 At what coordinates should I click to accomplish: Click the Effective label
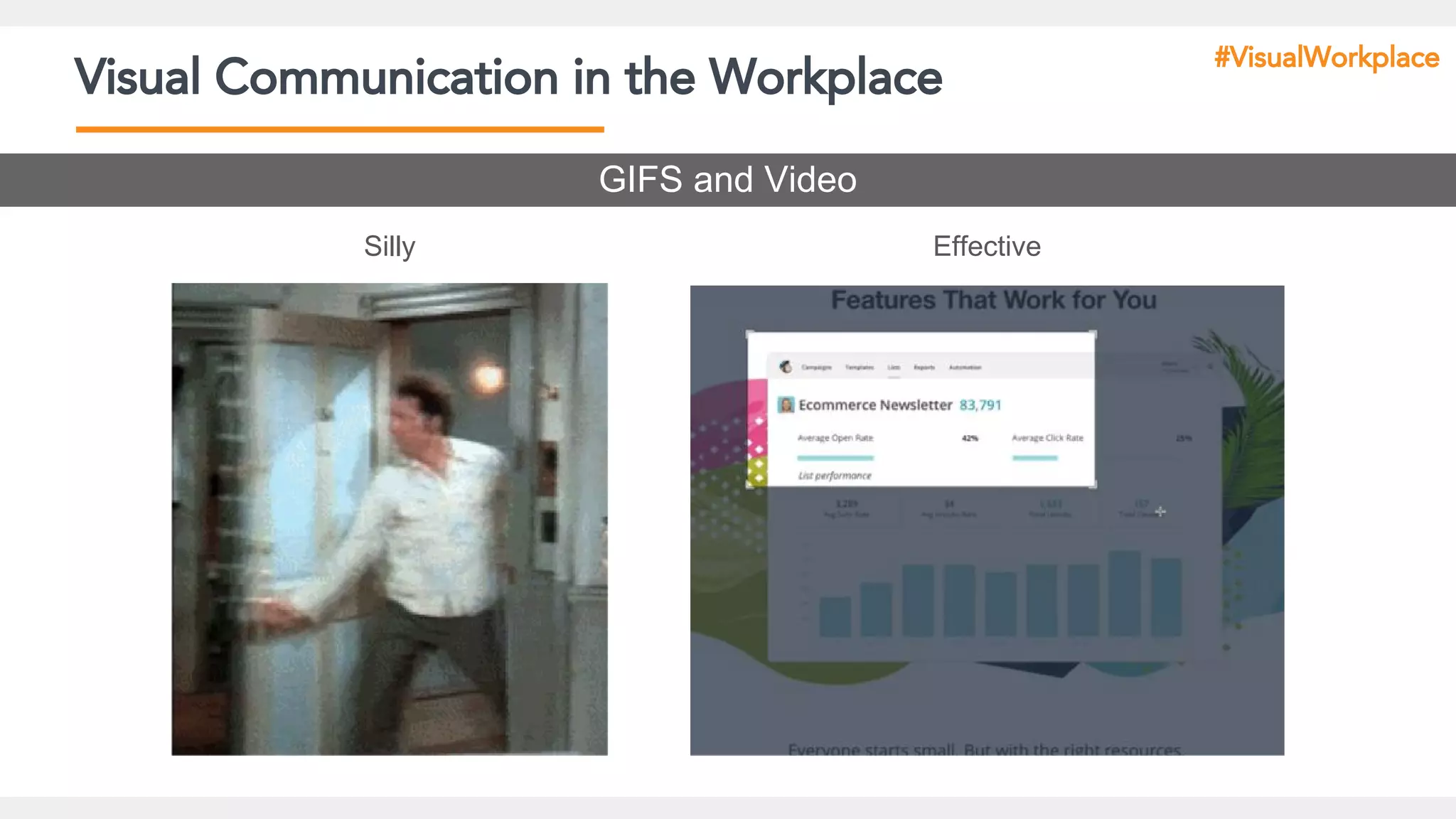987,246
